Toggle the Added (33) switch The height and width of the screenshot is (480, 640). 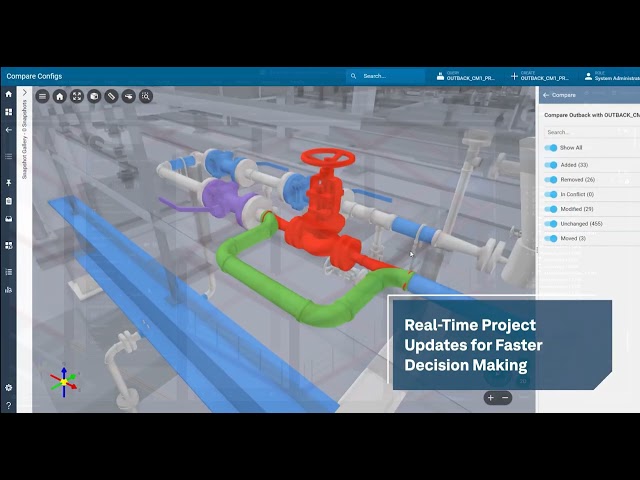(x=551, y=165)
